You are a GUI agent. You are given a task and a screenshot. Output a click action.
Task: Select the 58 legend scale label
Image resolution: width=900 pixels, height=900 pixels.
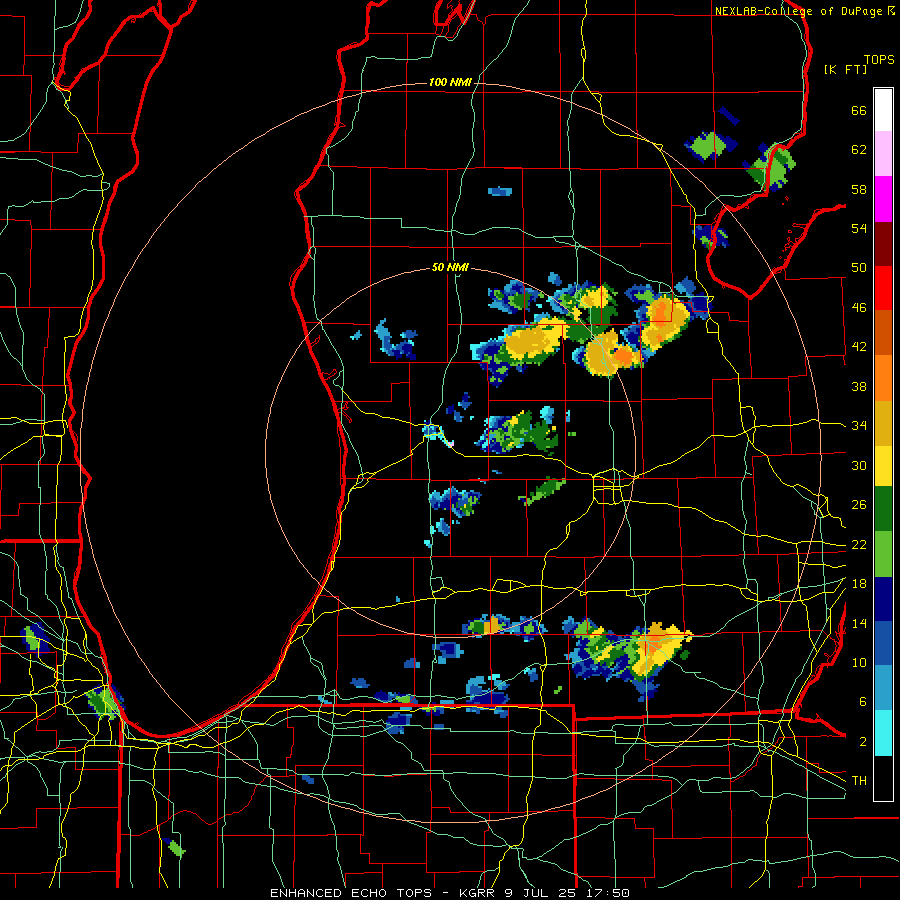coord(859,189)
